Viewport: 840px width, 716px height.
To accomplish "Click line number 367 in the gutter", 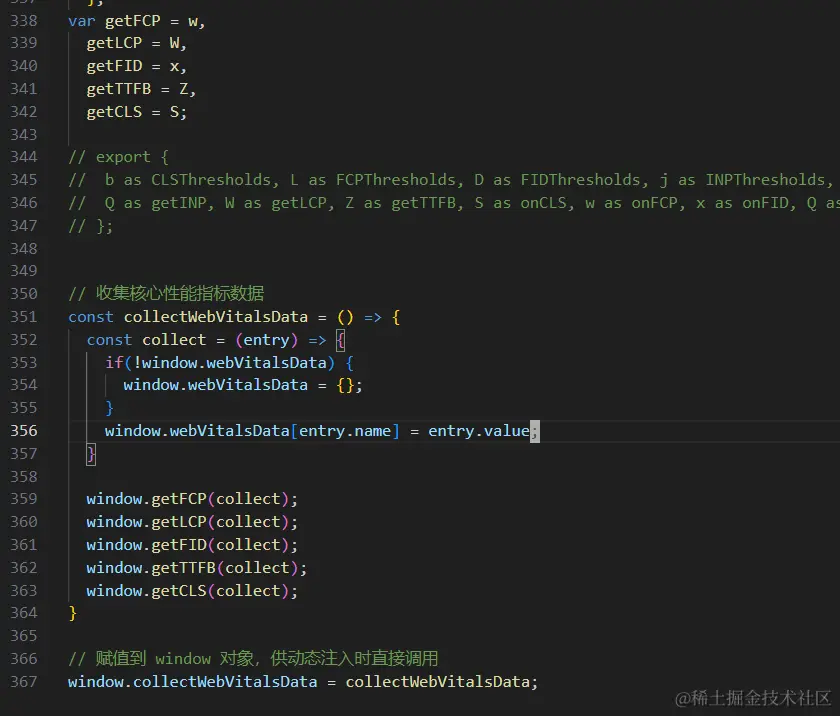I will tap(24, 682).
